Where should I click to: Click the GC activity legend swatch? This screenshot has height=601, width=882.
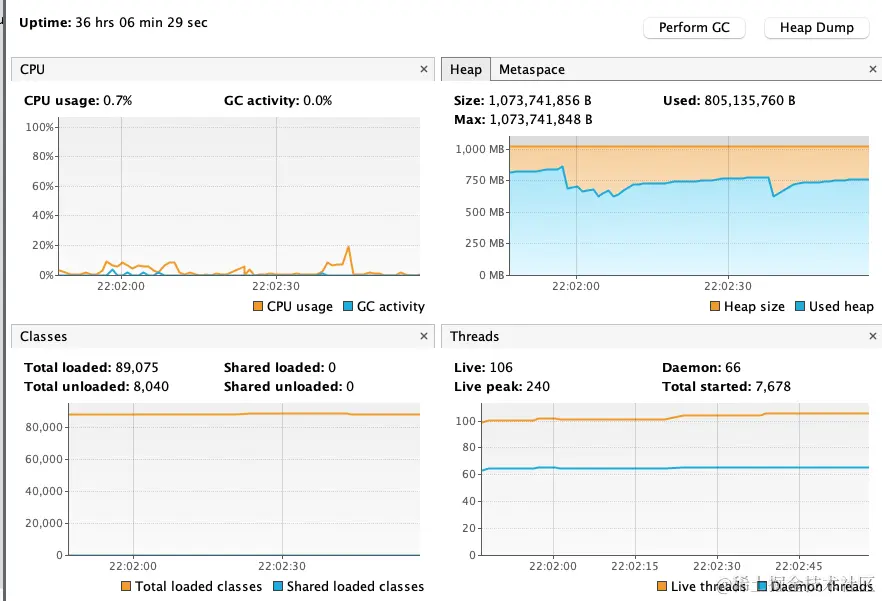point(348,307)
